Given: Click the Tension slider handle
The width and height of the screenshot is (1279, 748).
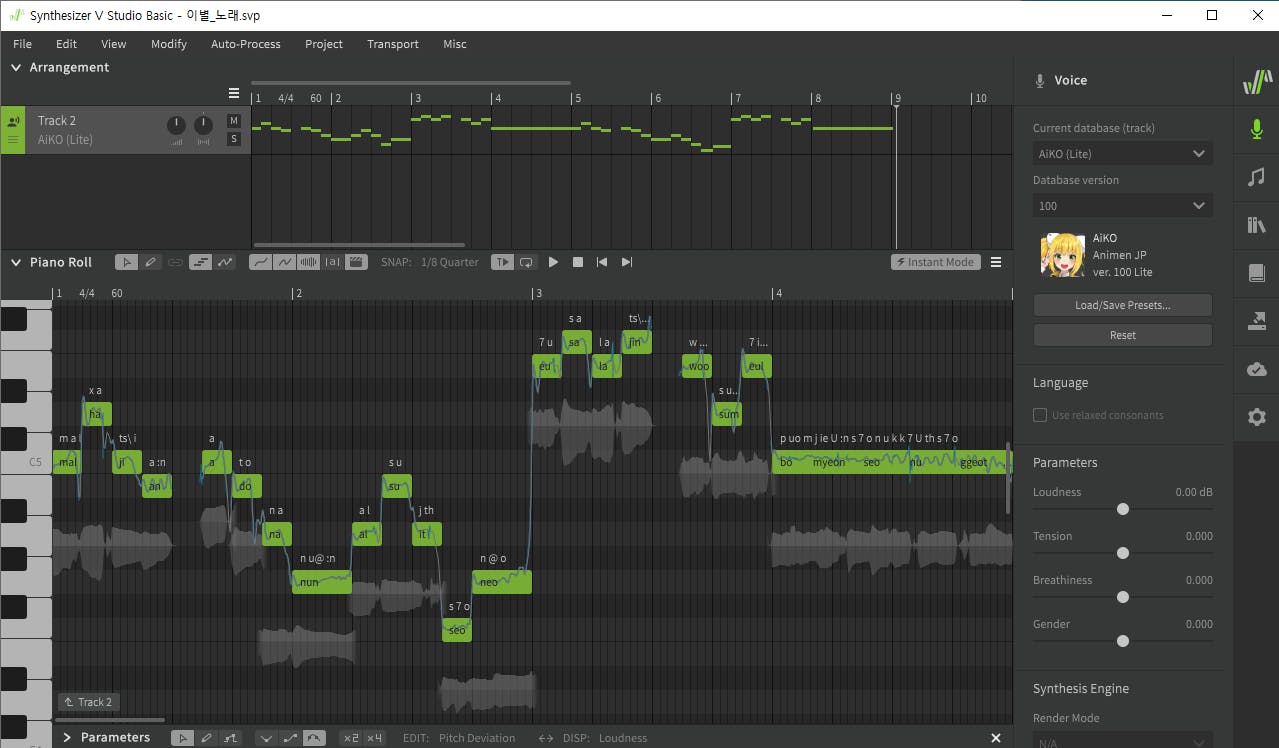Looking at the screenshot, I should pyautogui.click(x=1123, y=553).
